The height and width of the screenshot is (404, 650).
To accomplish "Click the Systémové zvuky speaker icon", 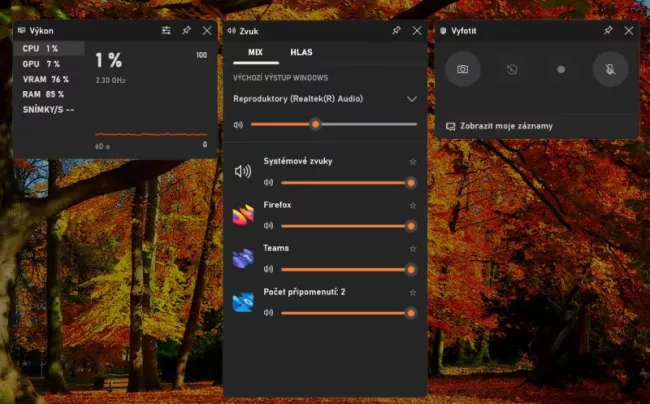I will coord(243,171).
